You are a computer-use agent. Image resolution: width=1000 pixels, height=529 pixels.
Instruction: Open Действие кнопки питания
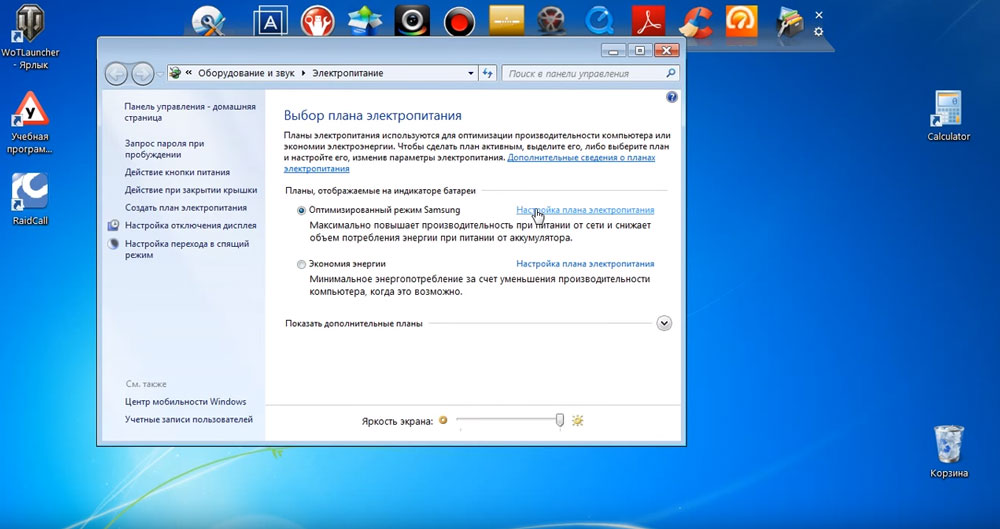tap(177, 172)
